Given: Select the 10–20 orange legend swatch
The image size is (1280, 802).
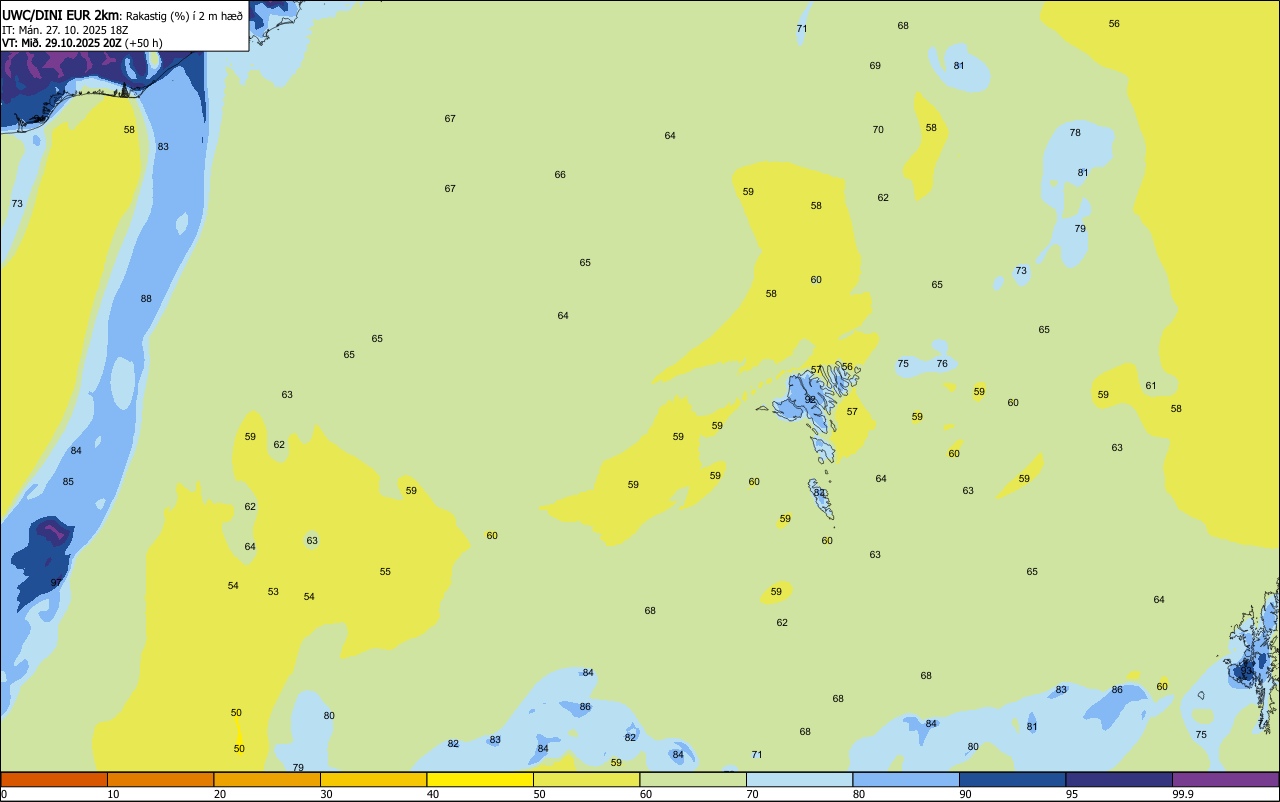Looking at the screenshot, I should pos(160,779).
